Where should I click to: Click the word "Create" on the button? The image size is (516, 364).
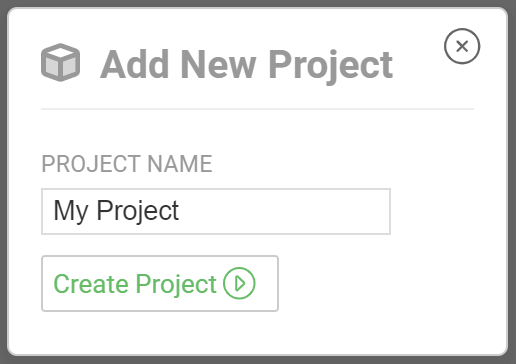click(x=91, y=284)
